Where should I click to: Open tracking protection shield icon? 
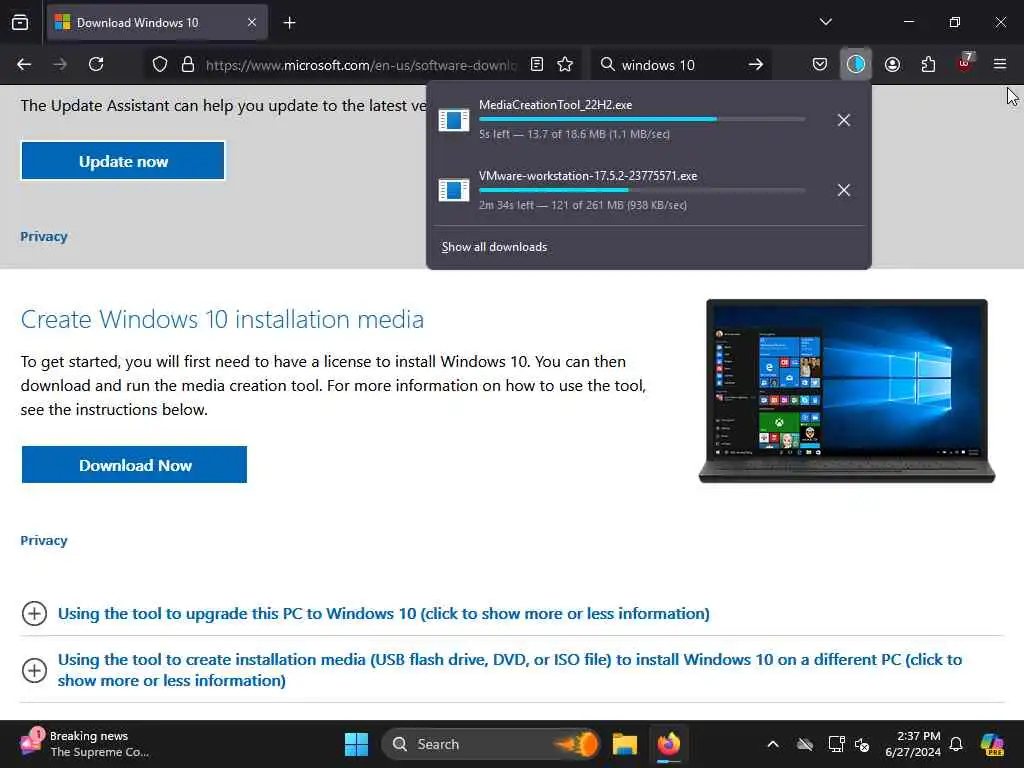tap(160, 64)
